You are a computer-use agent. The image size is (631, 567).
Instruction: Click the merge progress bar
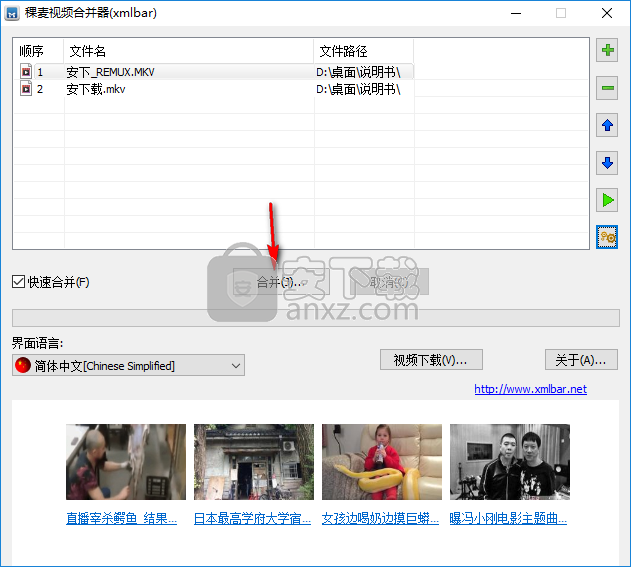(x=316, y=318)
